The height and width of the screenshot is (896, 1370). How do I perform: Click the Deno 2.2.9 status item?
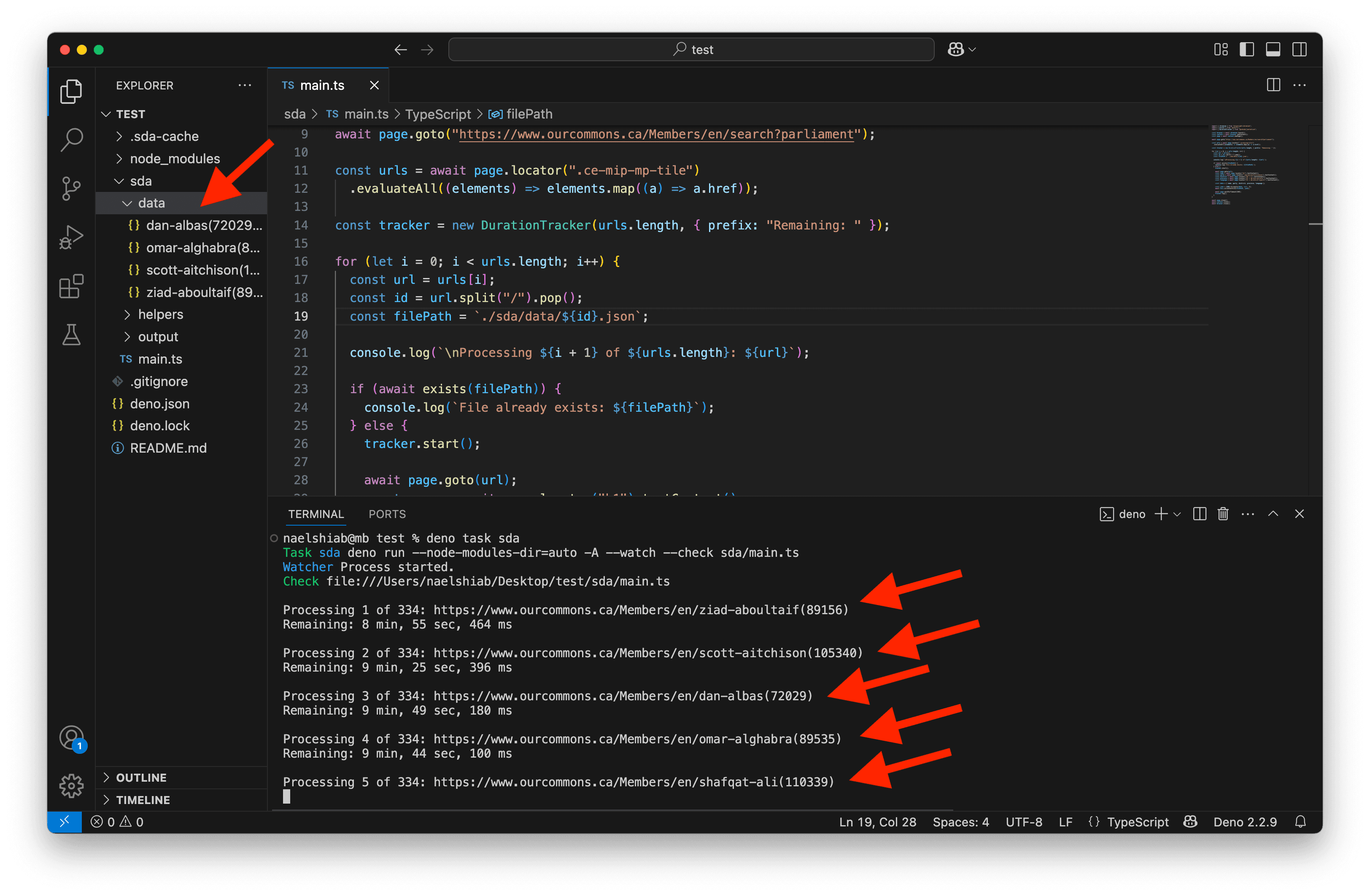click(x=1245, y=822)
